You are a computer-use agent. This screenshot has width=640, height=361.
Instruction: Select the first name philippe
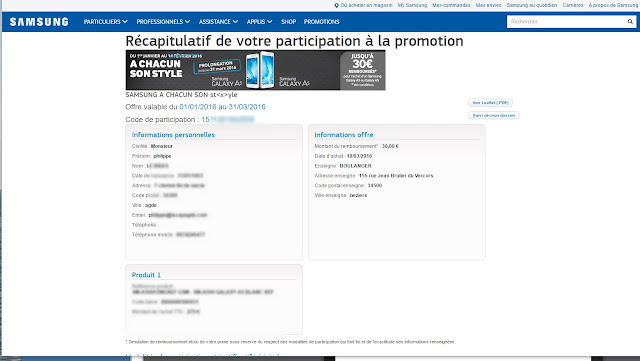coord(162,156)
